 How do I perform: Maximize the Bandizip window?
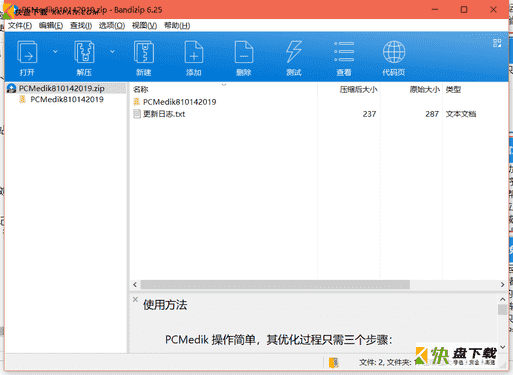point(464,10)
